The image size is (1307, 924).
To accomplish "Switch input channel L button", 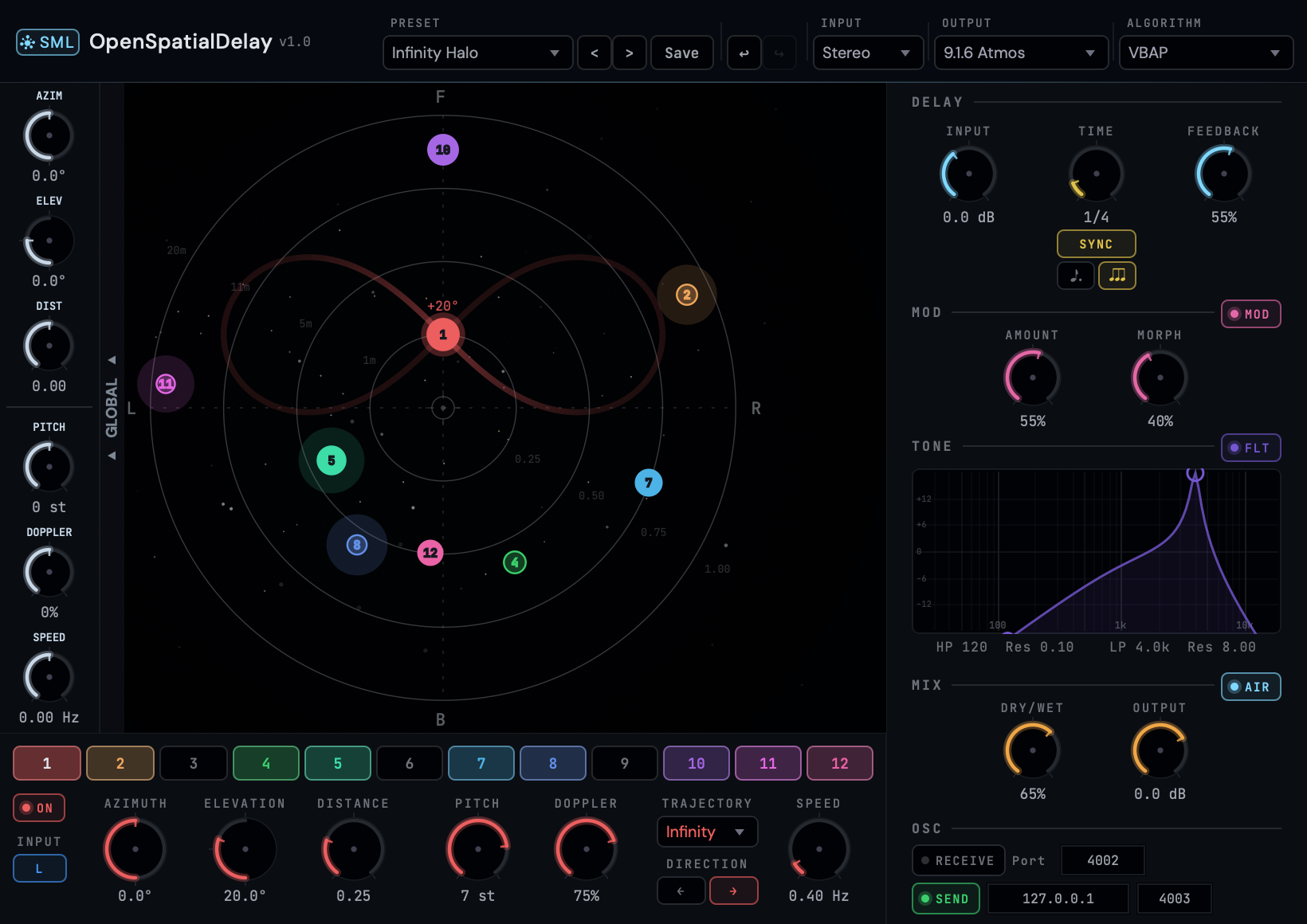I will point(40,868).
